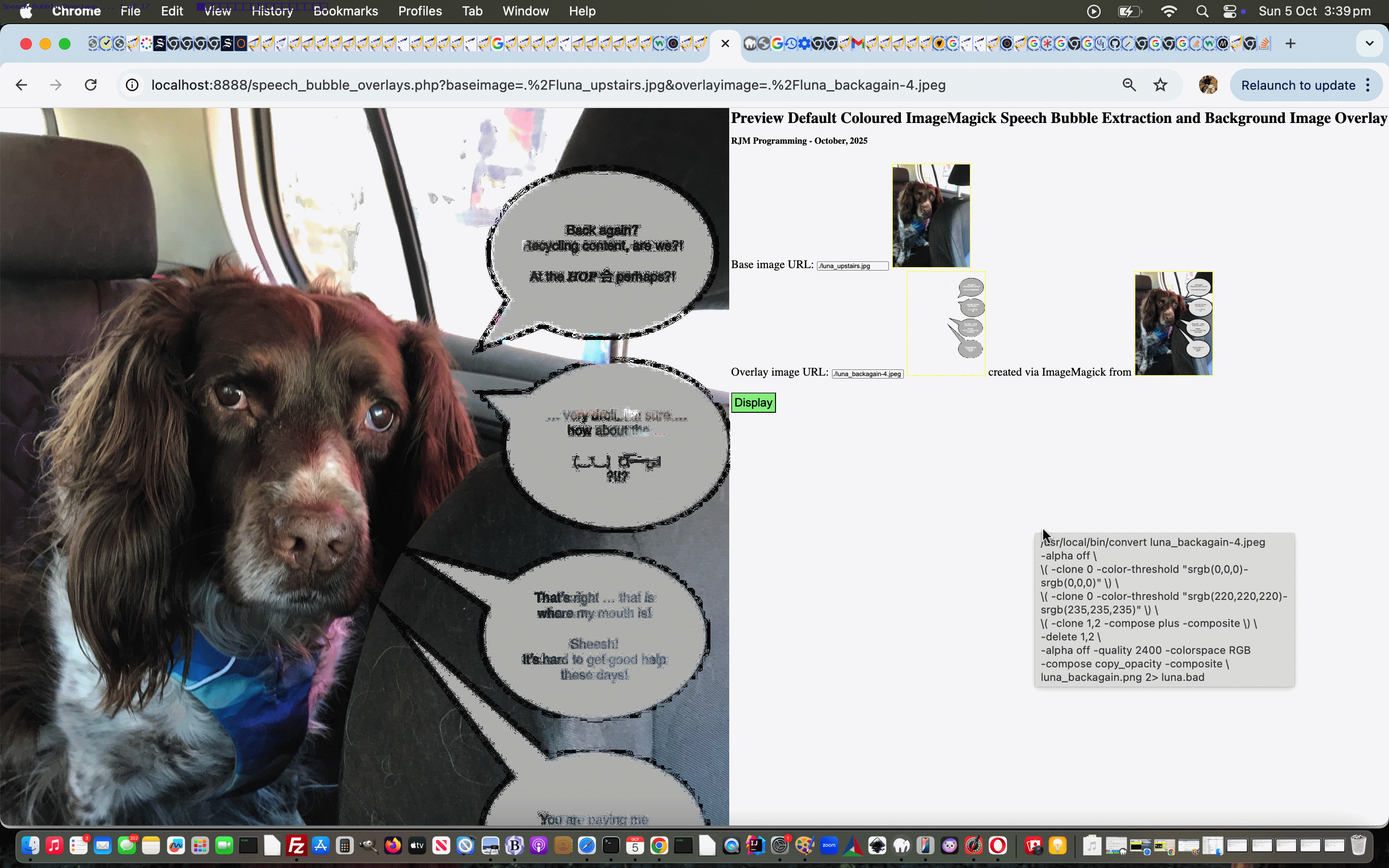1389x868 pixels.
Task: View site information icon beside URL
Action: click(132, 85)
